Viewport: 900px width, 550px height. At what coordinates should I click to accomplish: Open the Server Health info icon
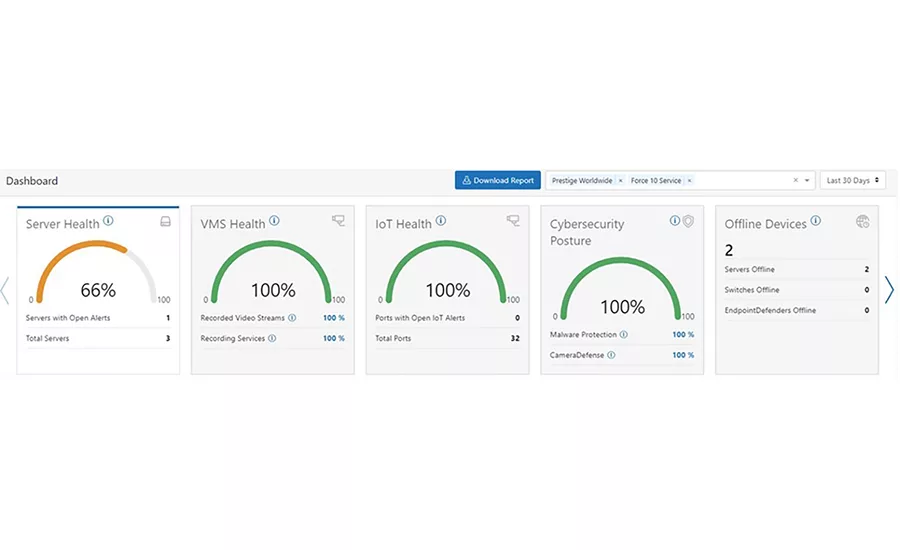click(108, 220)
